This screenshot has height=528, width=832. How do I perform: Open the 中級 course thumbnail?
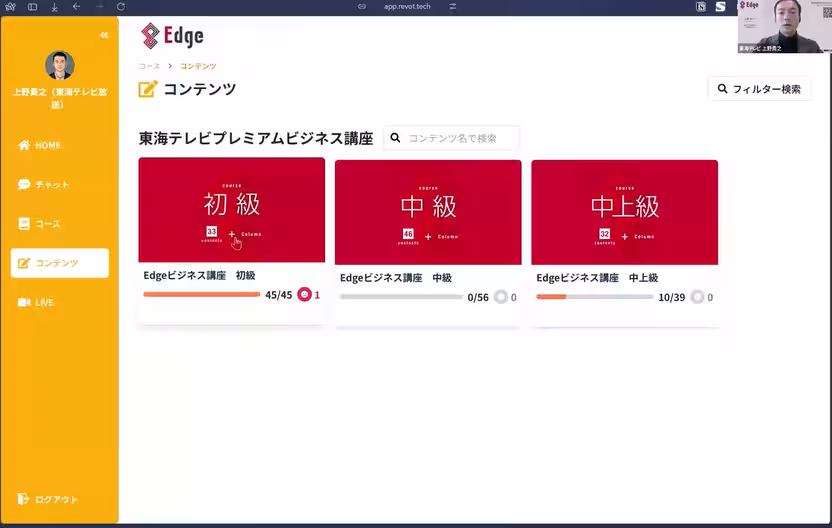(428, 212)
